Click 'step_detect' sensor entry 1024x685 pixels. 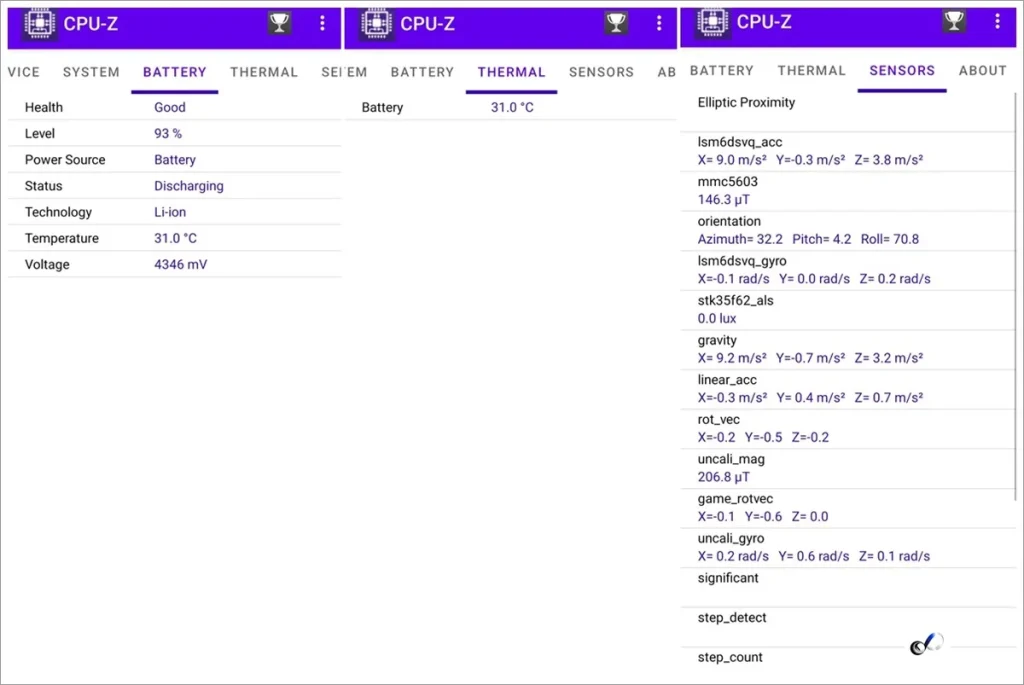(x=847, y=627)
